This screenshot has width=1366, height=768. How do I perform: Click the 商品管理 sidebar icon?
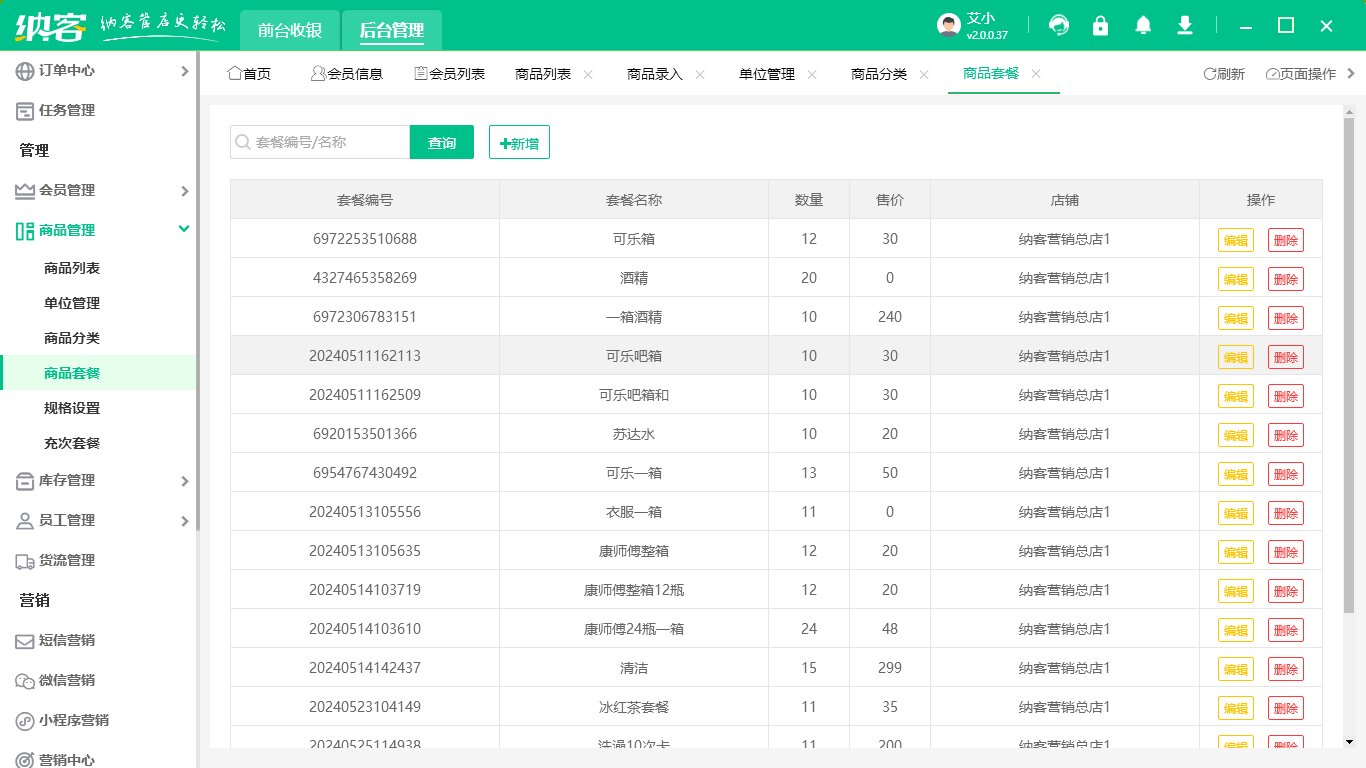point(25,231)
